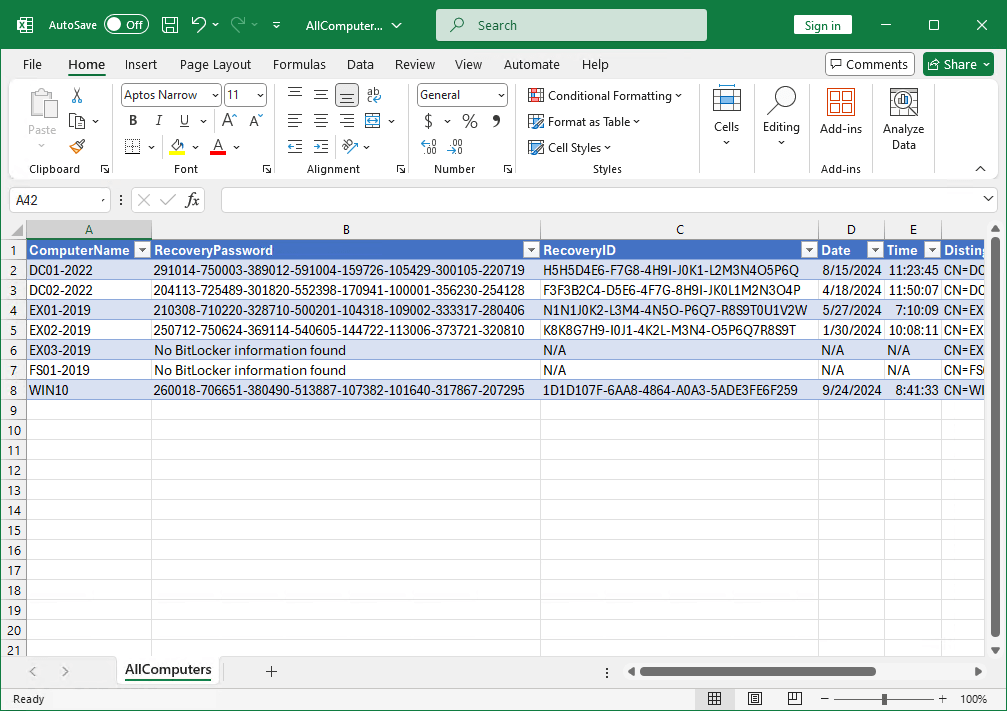The image size is (1007, 711).
Task: Open the ComputerName column filter dropdown
Action: (141, 250)
